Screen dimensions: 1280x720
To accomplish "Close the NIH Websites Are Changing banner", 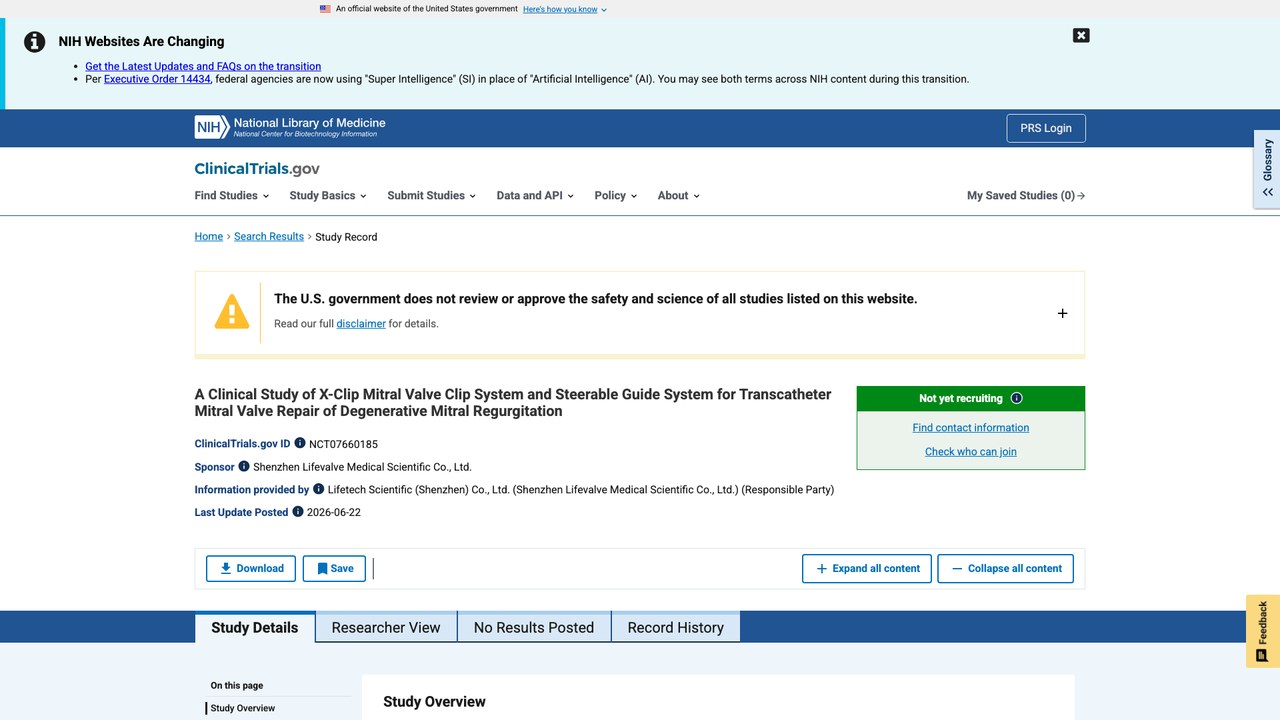I will coord(1081,35).
